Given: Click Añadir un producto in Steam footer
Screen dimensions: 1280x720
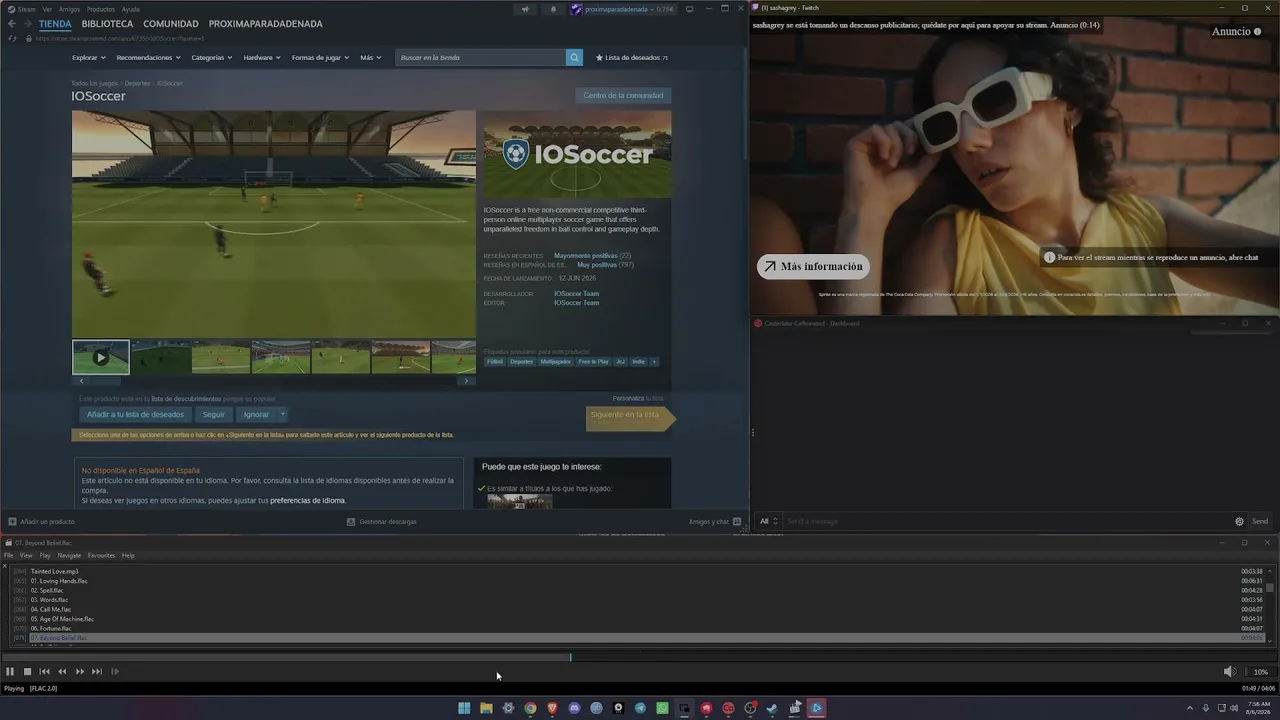Looking at the screenshot, I should click(x=42, y=522).
